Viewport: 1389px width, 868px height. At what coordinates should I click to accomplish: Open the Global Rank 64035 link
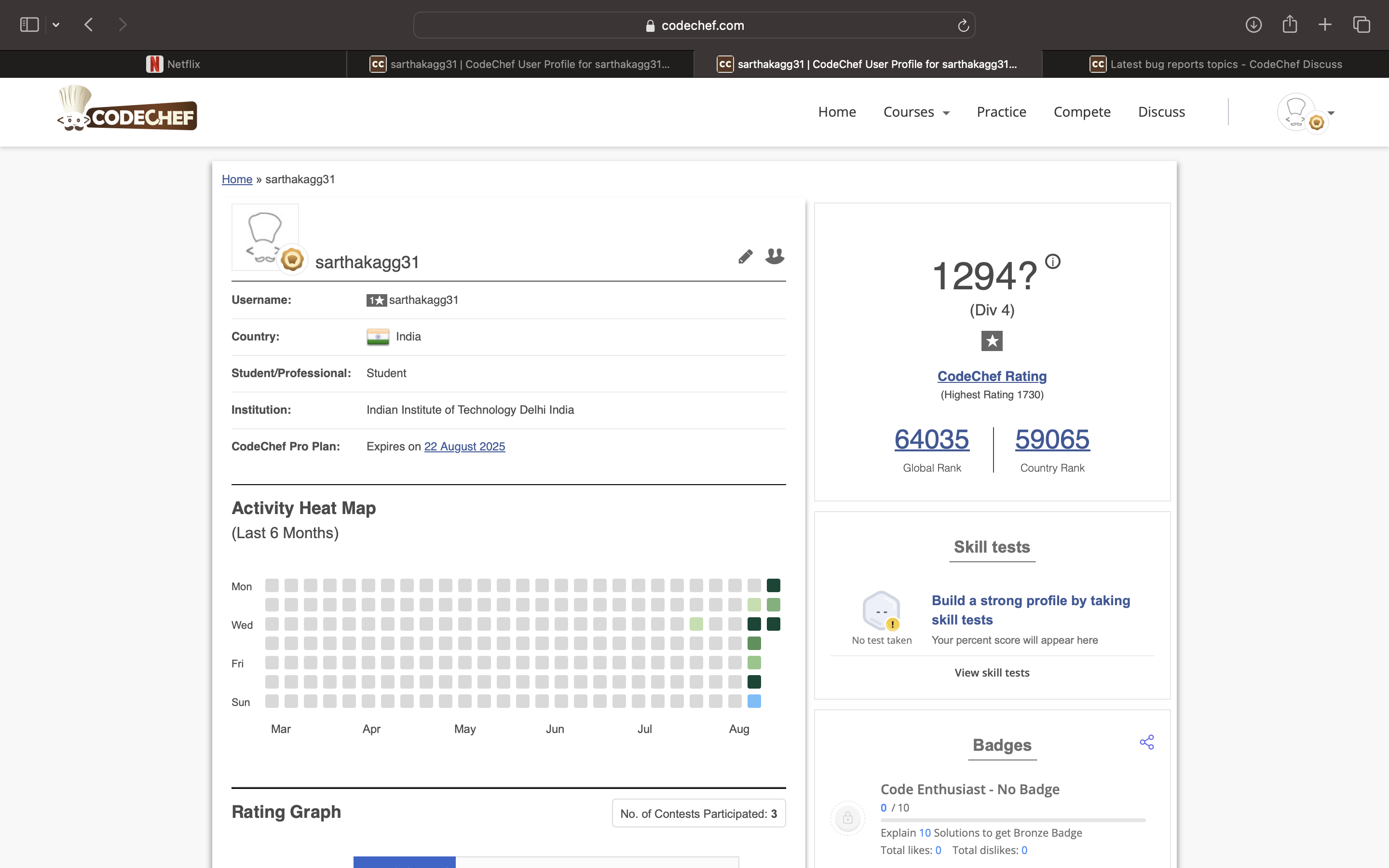point(931,440)
